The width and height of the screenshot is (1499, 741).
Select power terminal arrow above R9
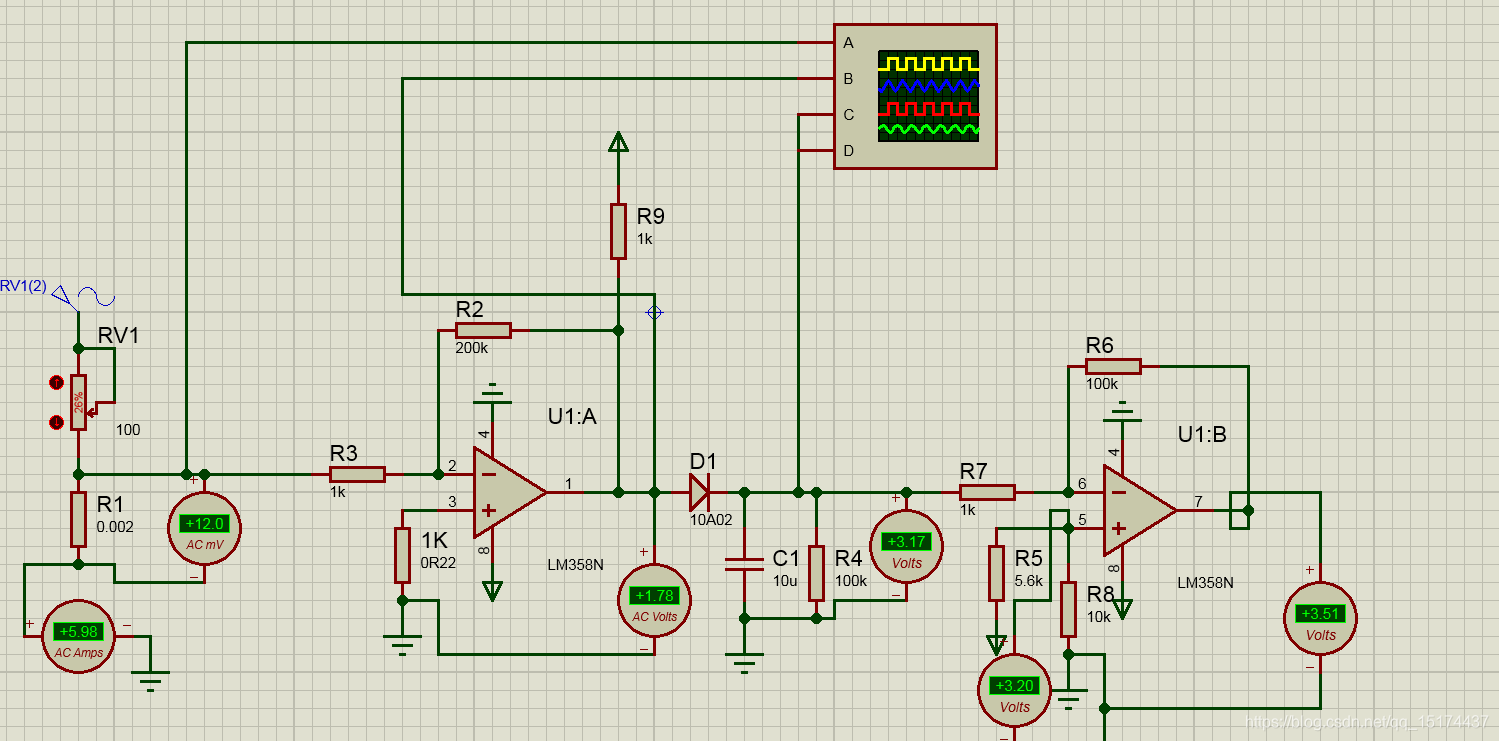pos(618,143)
